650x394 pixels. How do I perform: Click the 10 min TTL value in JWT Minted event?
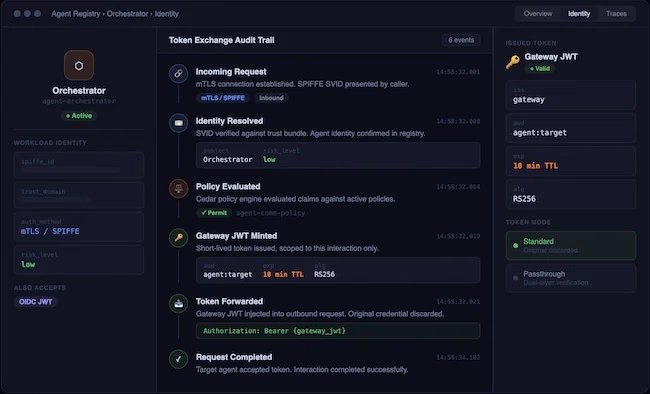[283, 275]
